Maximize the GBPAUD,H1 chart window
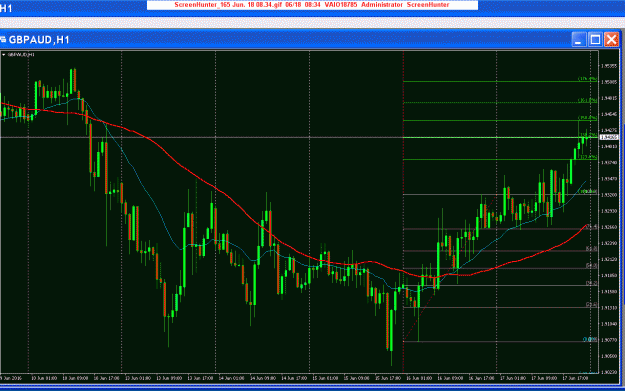The image size is (625, 391). pos(595,39)
